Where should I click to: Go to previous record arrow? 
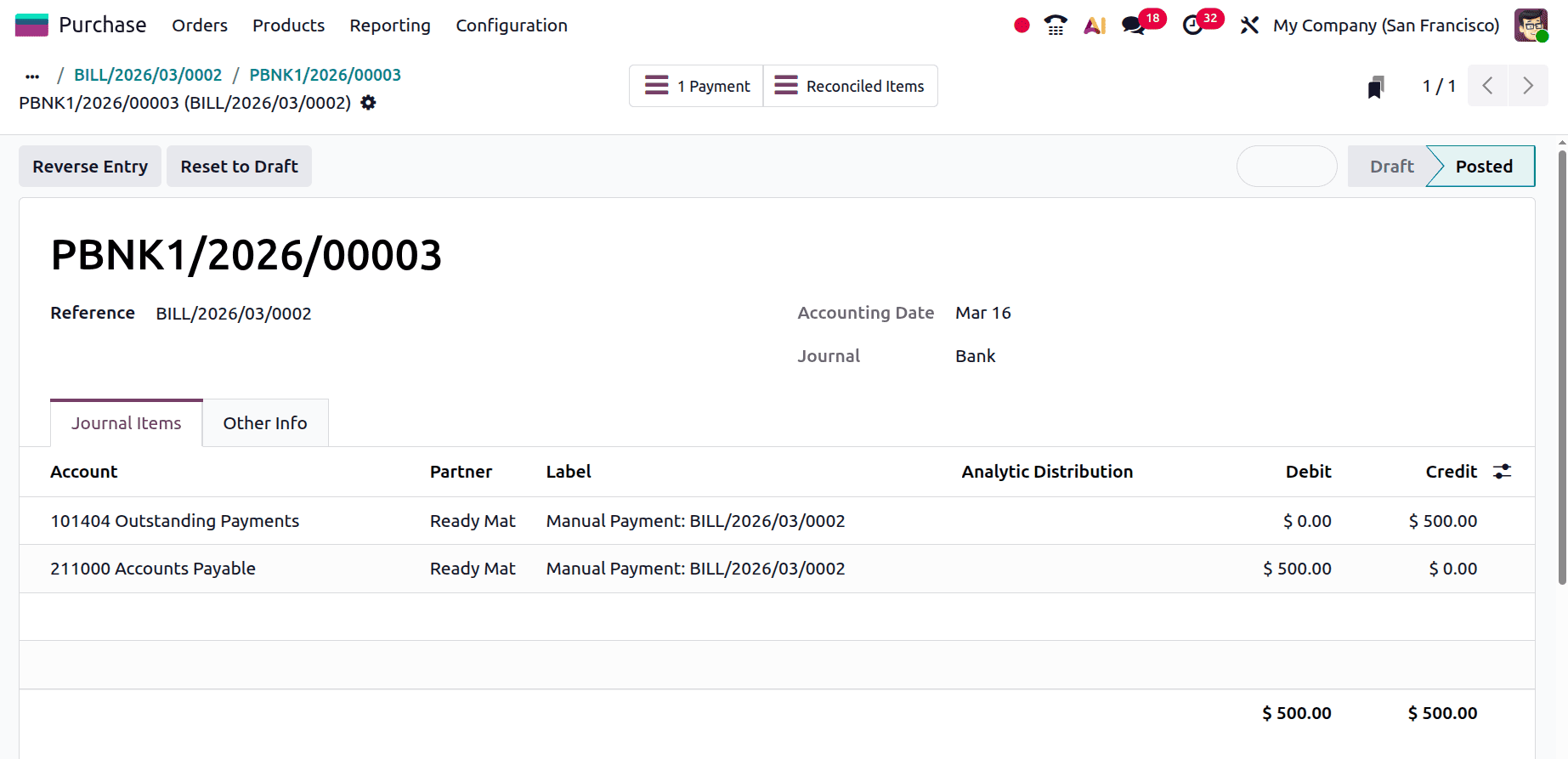pos(1487,86)
